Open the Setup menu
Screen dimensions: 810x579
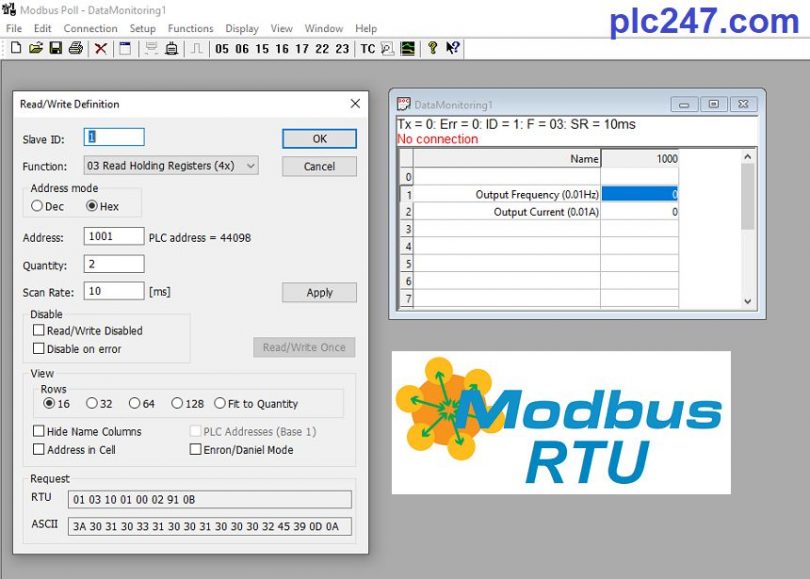click(x=143, y=28)
